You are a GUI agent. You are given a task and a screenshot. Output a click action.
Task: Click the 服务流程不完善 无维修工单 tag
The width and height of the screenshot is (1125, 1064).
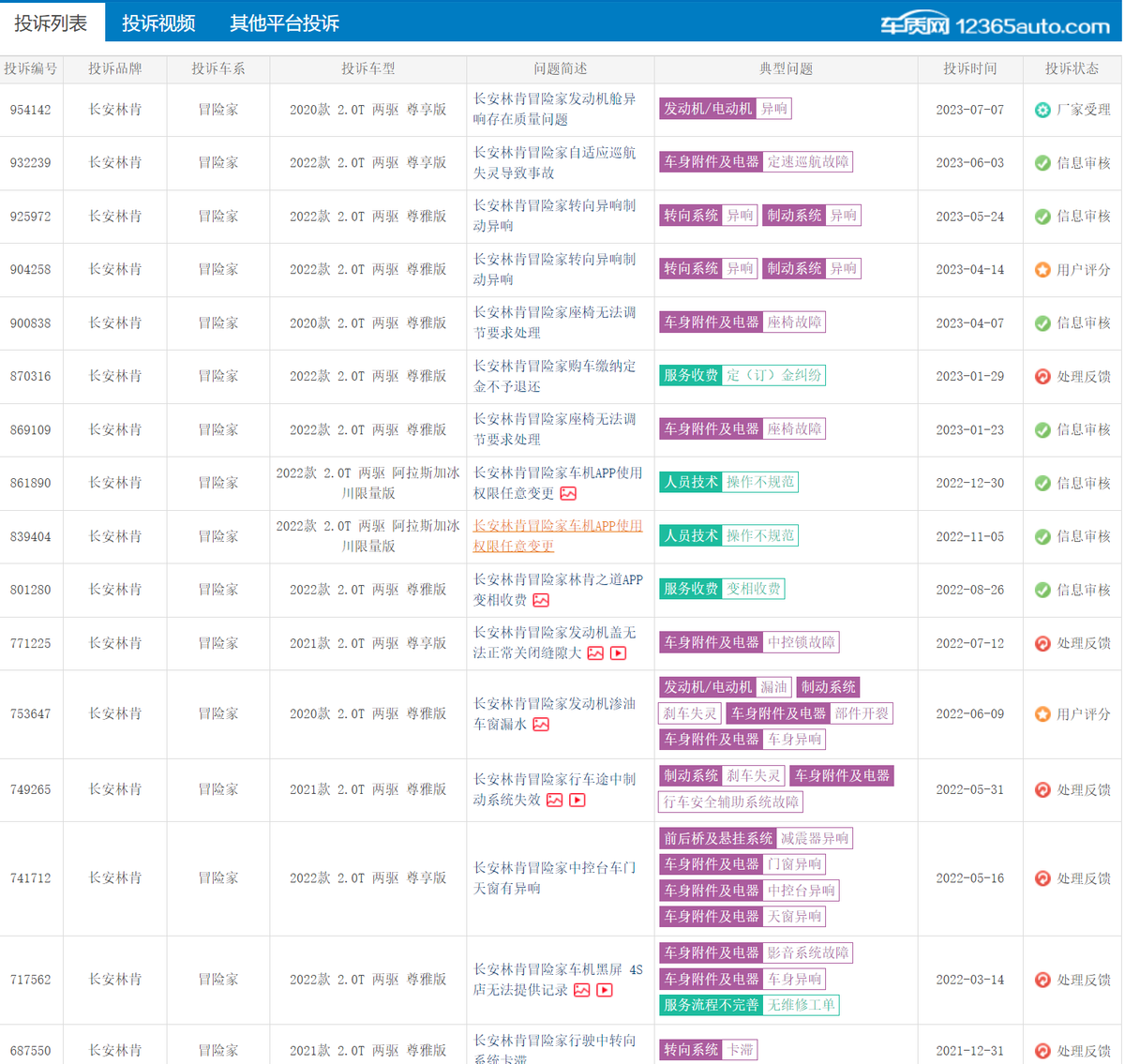(749, 1005)
